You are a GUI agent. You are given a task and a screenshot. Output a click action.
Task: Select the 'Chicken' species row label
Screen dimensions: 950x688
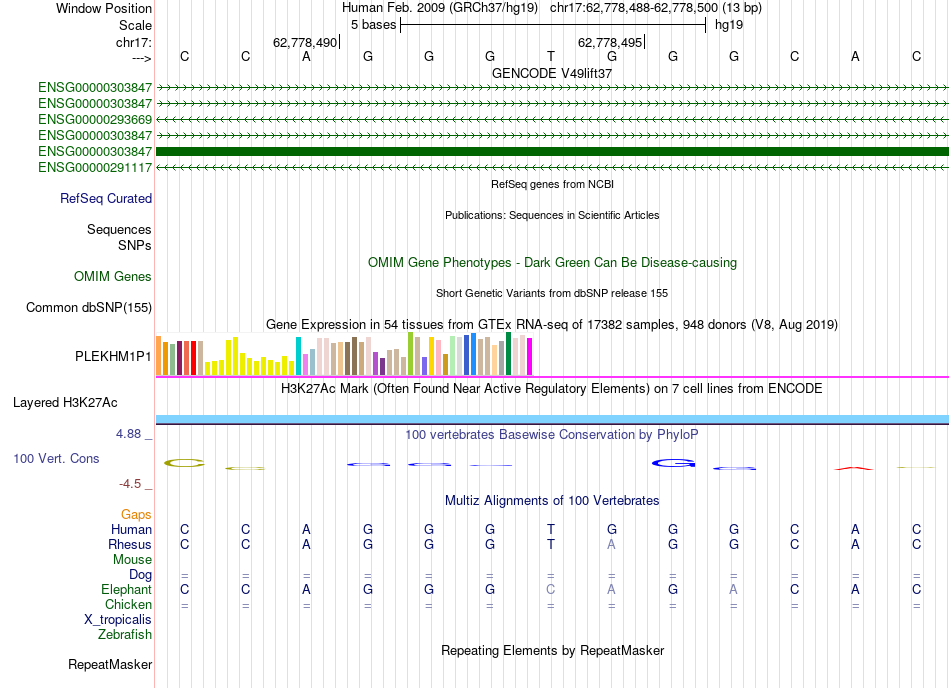[x=128, y=604]
